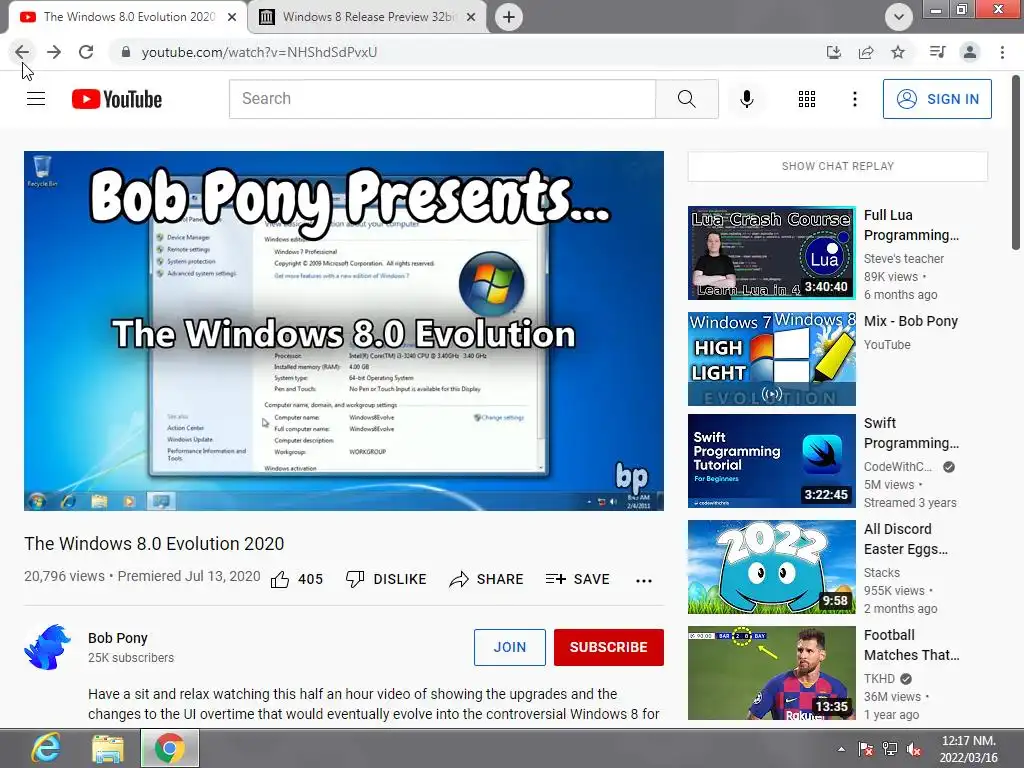
Task: Subscribe to Bob Pony
Action: (x=609, y=647)
